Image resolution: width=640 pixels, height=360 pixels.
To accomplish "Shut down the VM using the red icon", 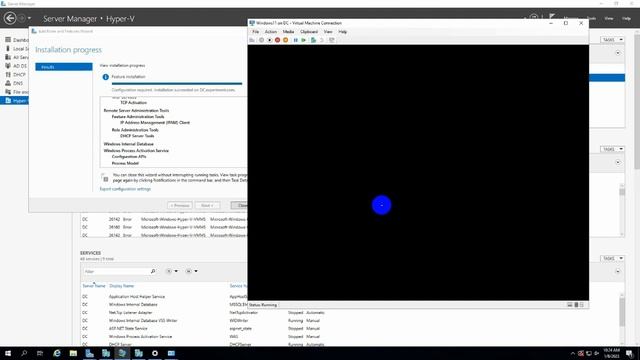I will coord(278,40).
